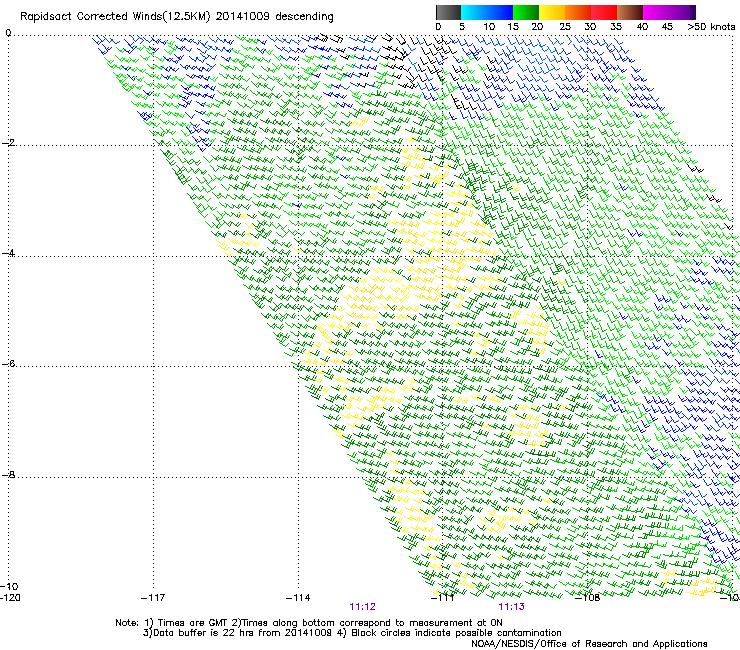Screen dimensions: 740x650
Task: Click the latitude label '-8'
Action: tap(8, 475)
